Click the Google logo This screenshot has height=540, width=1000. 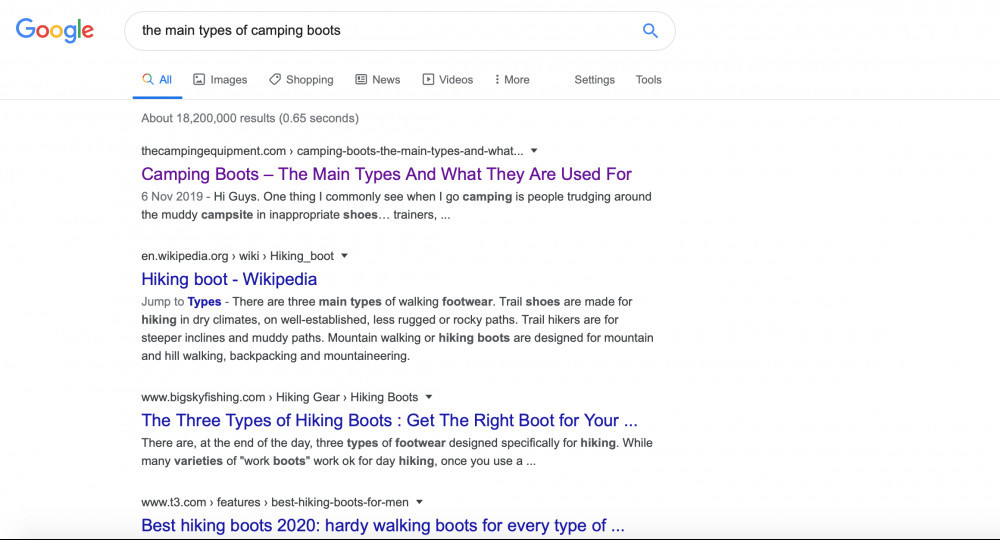(55, 30)
